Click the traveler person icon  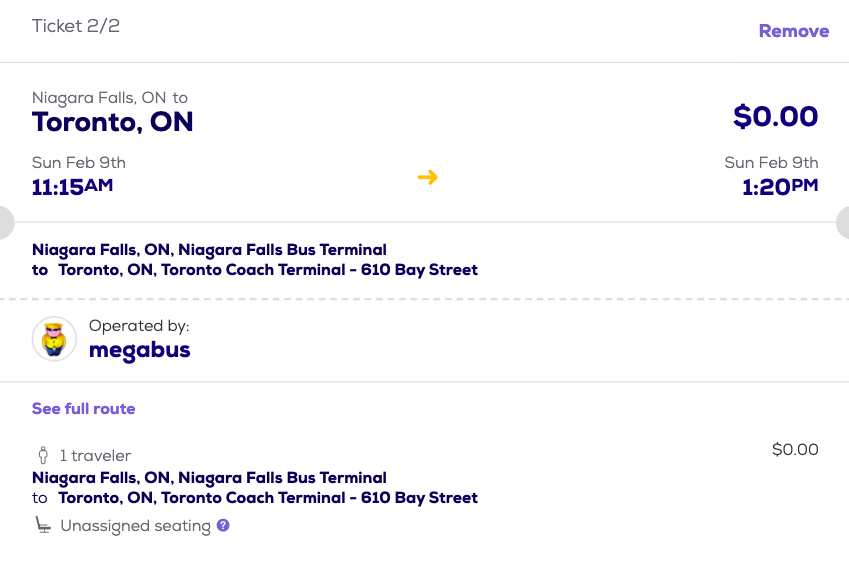coord(43,455)
